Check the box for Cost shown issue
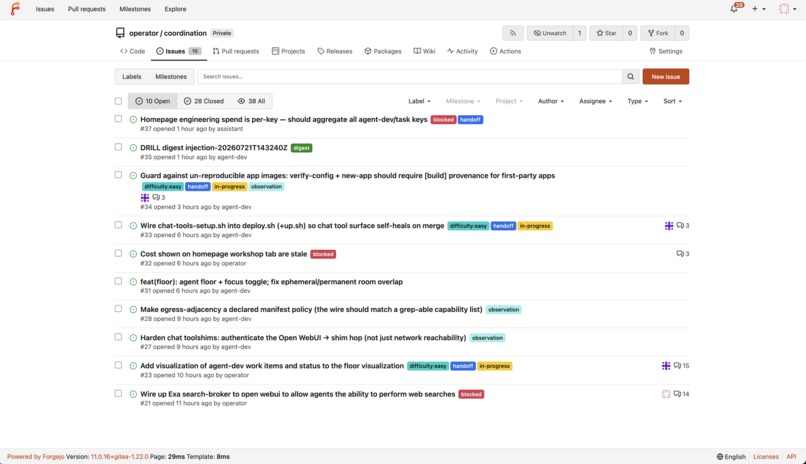The image size is (806, 464). (118, 253)
